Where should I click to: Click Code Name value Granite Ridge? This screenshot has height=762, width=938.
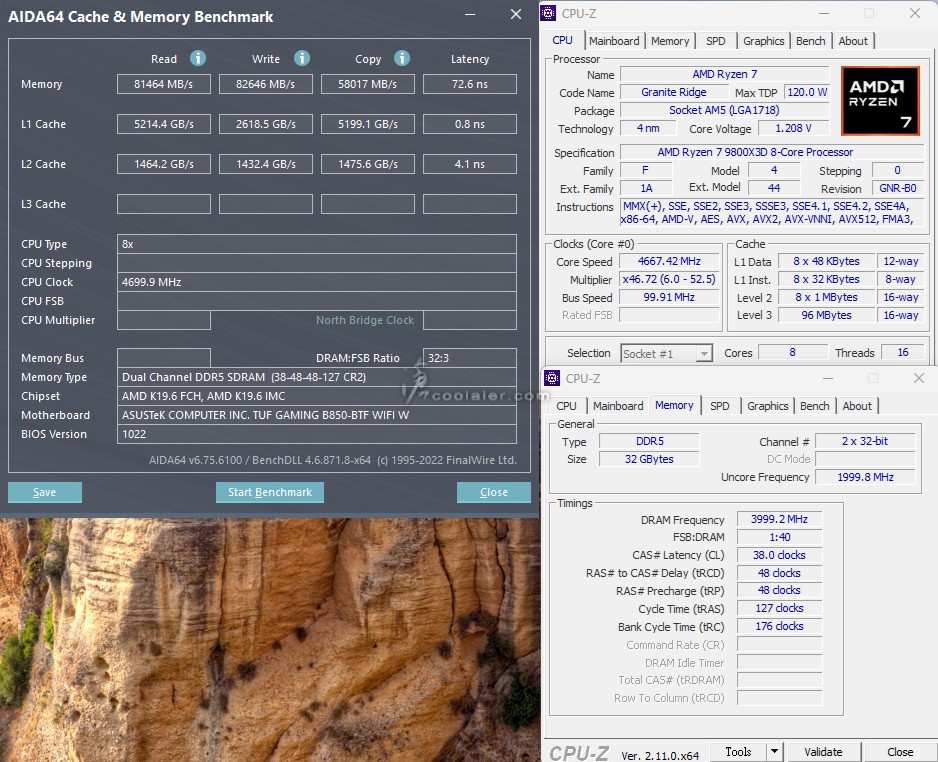[674, 92]
